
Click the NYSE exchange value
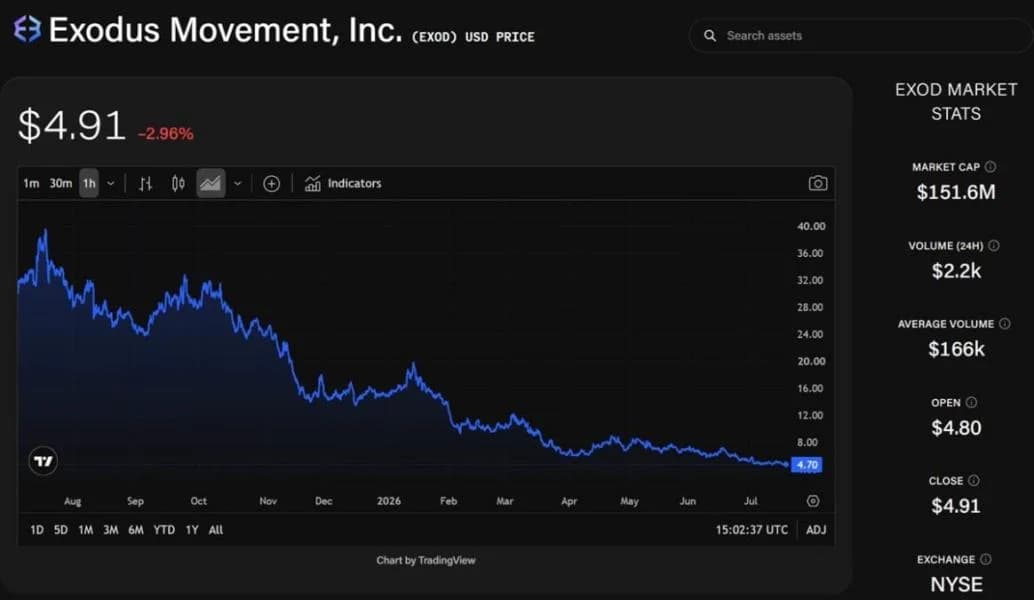956,584
